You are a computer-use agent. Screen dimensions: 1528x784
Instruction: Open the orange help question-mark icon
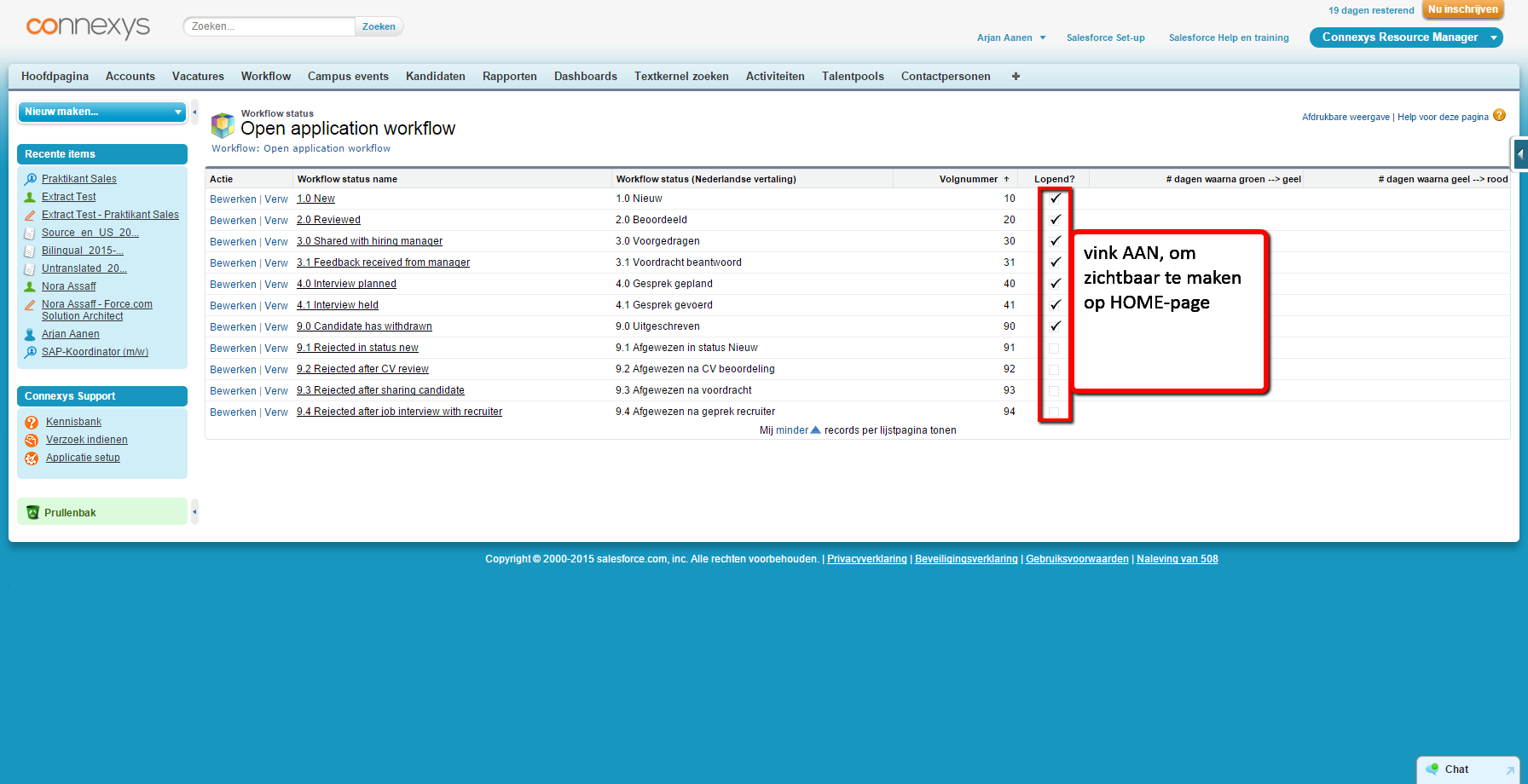coord(1500,116)
